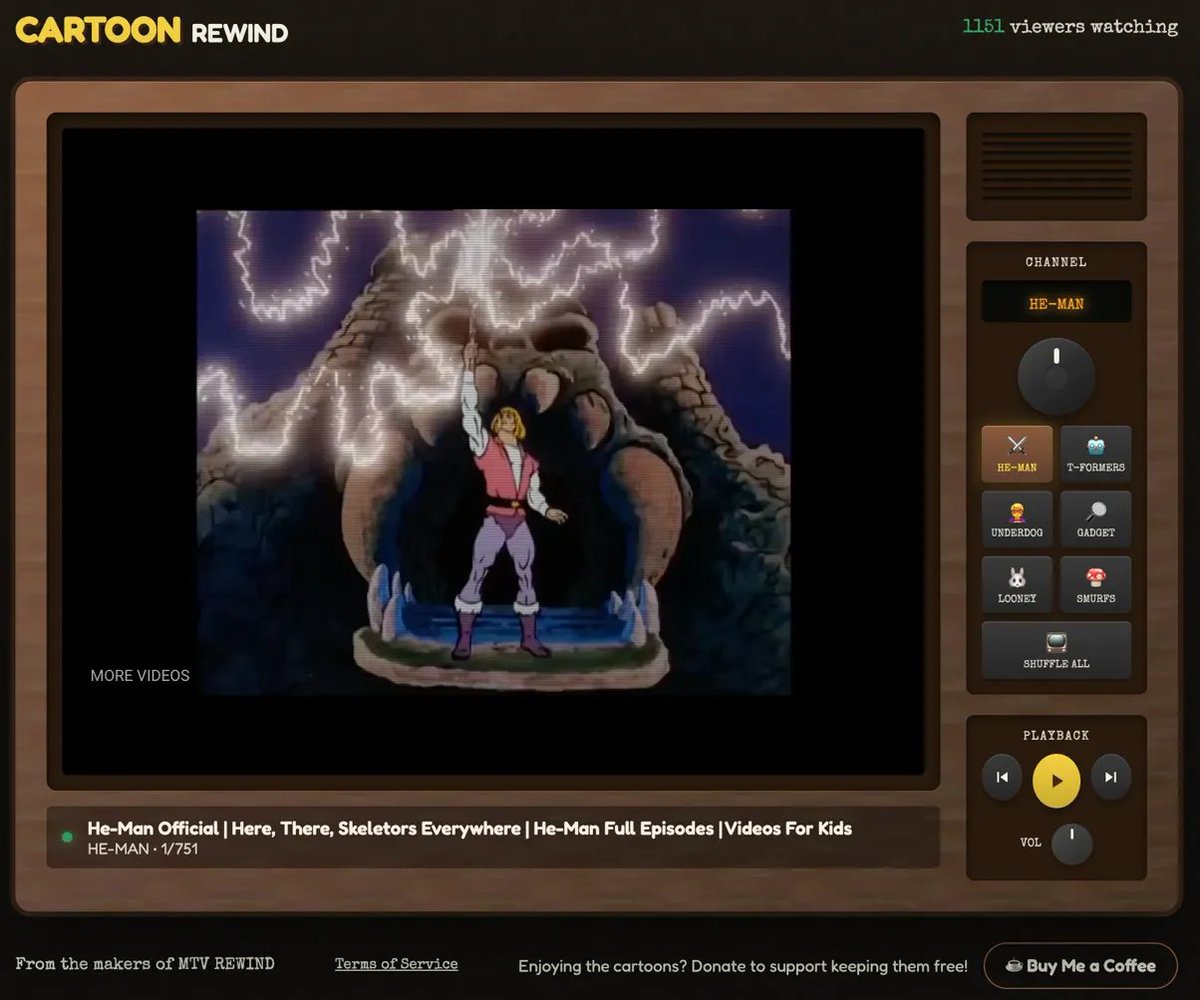Select the HE-MAN channel button

[1017, 454]
